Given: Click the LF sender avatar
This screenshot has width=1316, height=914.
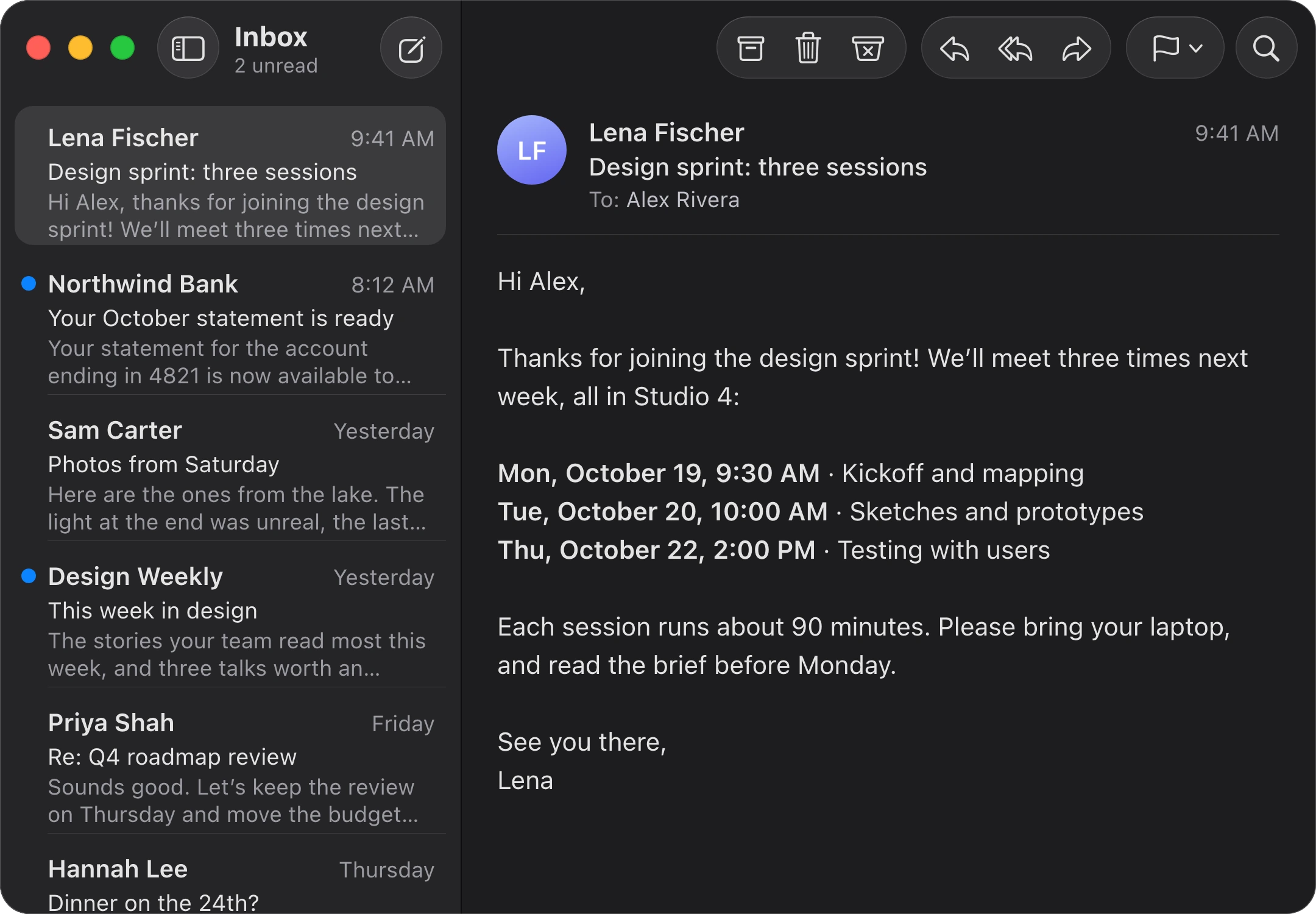Looking at the screenshot, I should pyautogui.click(x=532, y=150).
